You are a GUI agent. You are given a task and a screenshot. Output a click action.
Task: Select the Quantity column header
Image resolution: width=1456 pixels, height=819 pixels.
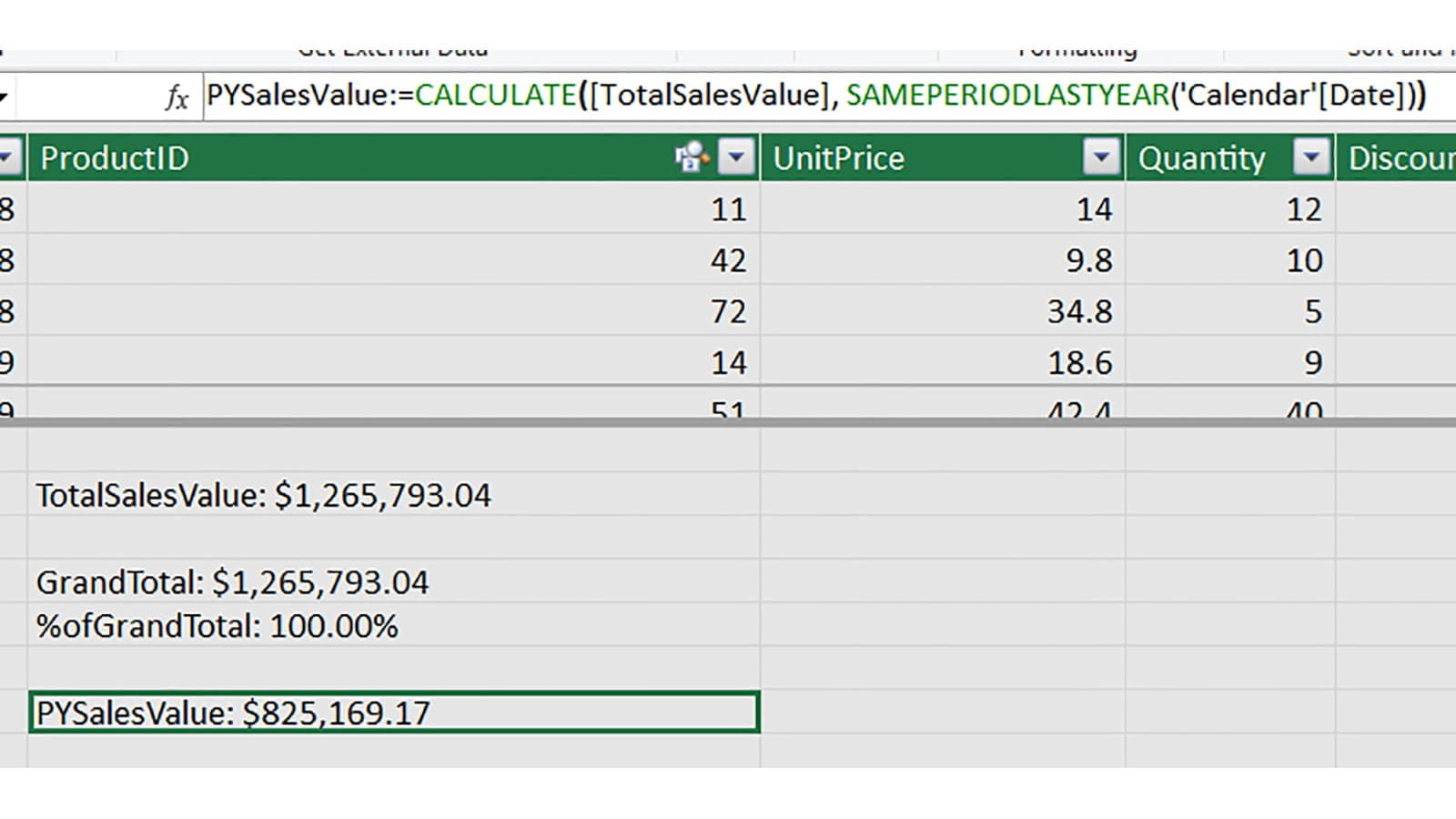tap(1206, 158)
